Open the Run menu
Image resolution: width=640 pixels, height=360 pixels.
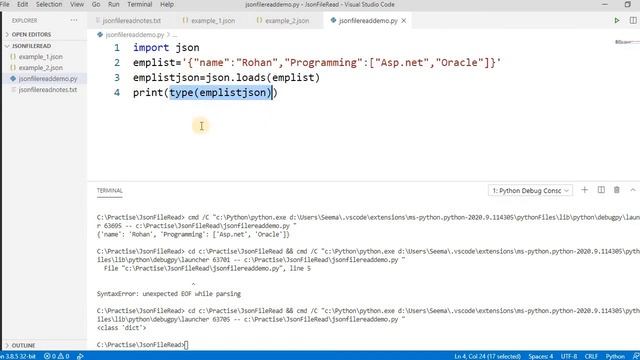pyautogui.click(x=113, y=4)
